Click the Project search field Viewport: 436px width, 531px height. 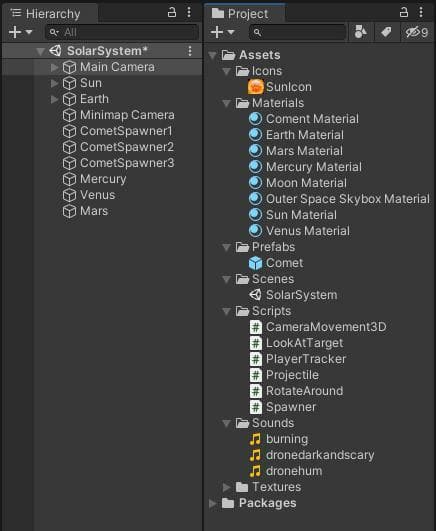297,32
